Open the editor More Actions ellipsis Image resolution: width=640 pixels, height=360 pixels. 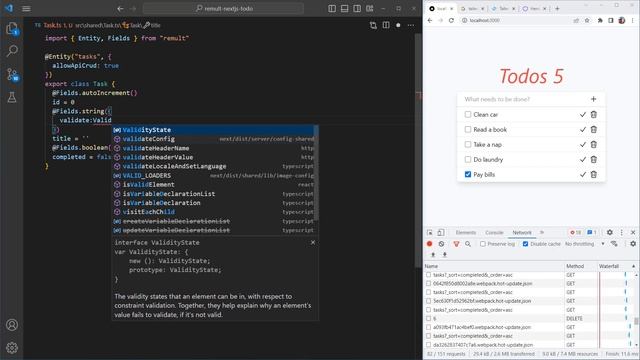(411, 25)
